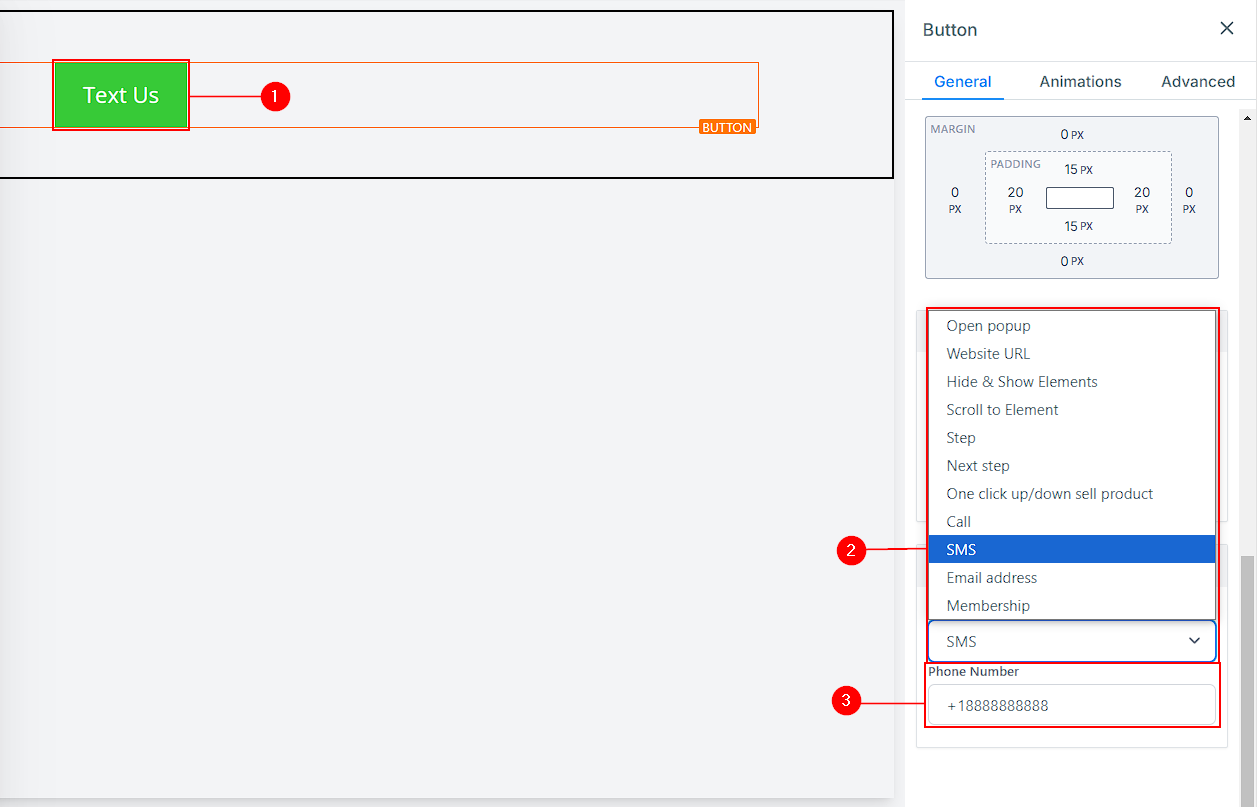Pick Hide & Show Elements option
1257x807 pixels.
click(1021, 382)
